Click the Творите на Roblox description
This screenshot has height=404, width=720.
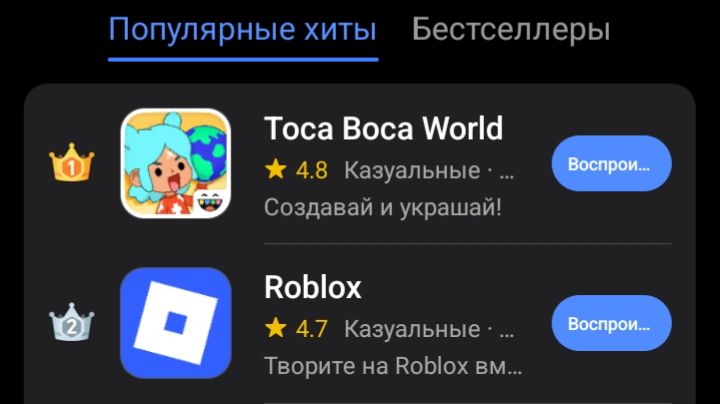point(393,366)
